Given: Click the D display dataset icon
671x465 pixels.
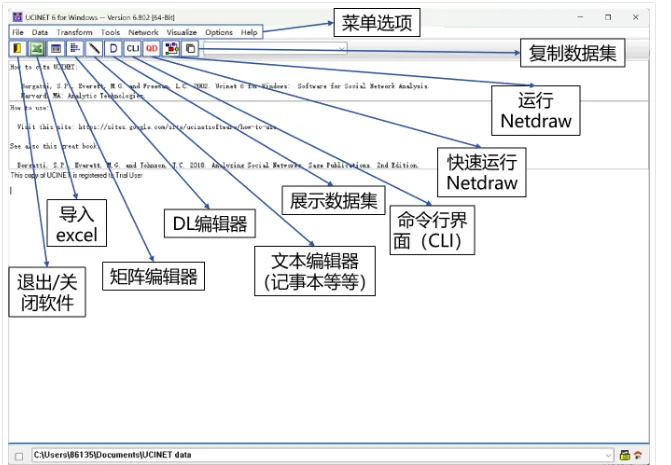Looking at the screenshot, I should pos(113,49).
